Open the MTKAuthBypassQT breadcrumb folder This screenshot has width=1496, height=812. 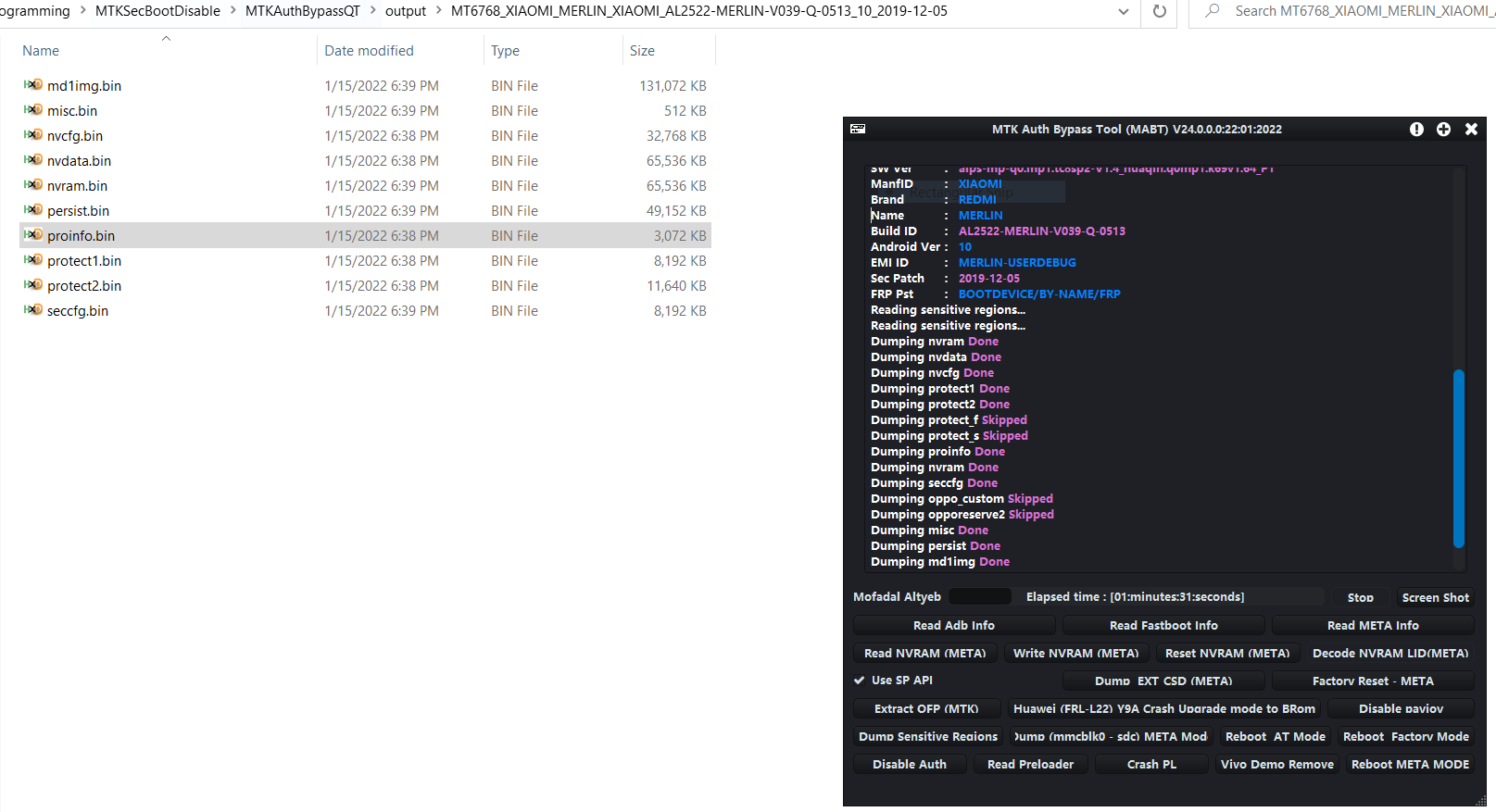[303, 11]
